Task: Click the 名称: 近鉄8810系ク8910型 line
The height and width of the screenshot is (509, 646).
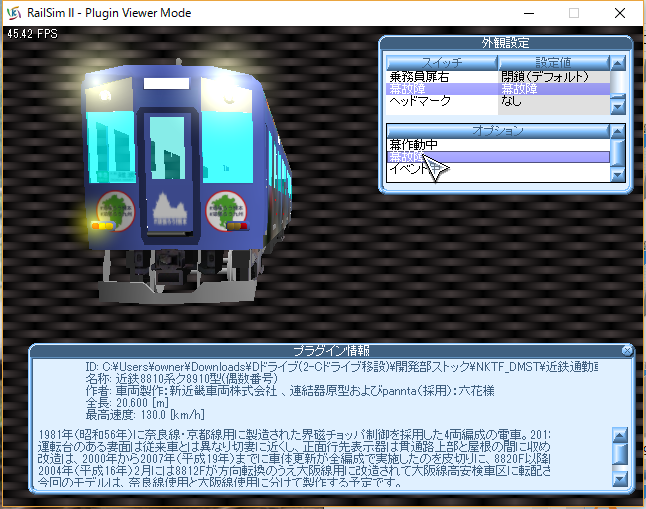Action: coord(182,378)
